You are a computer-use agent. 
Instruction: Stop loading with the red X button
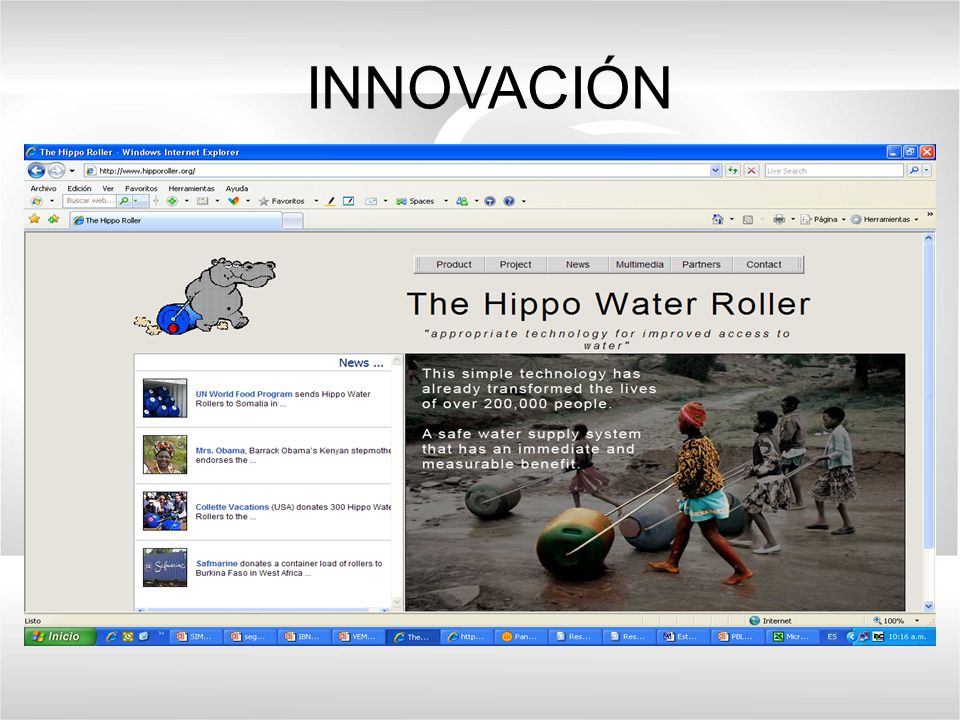coord(752,171)
